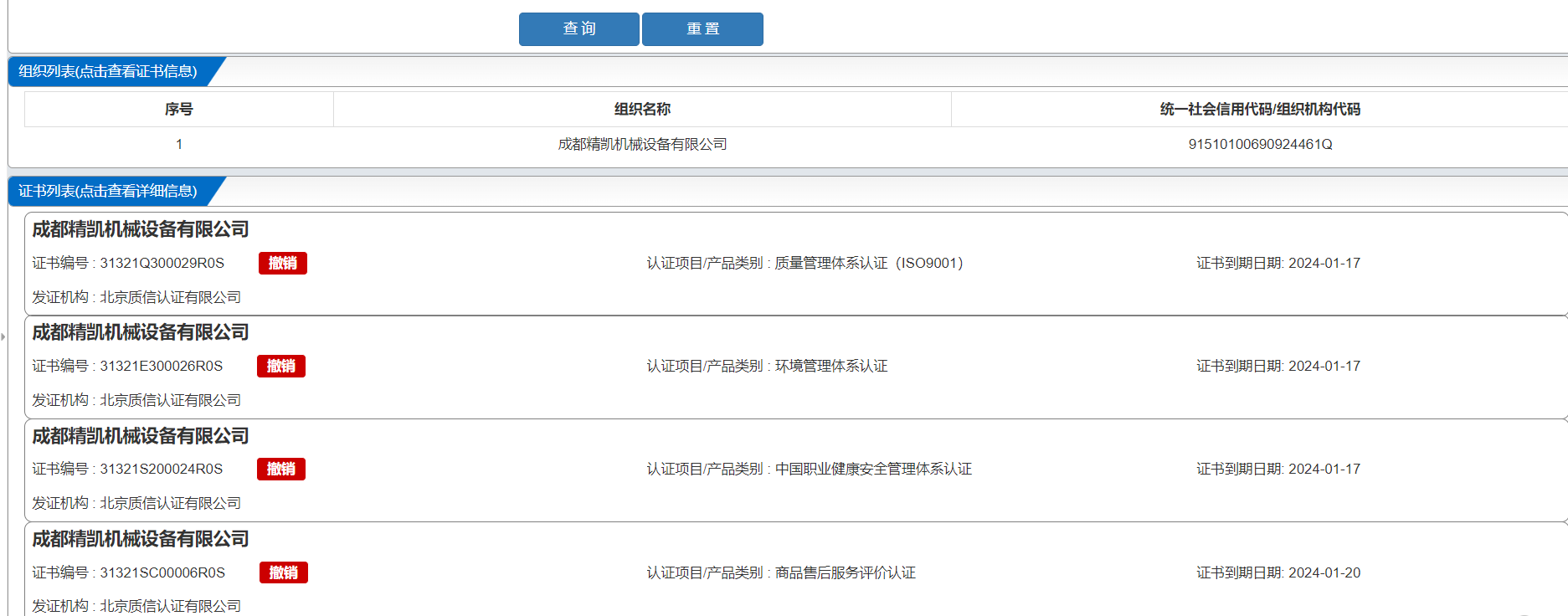
Task: Click the 查询 search button
Action: [x=579, y=29]
